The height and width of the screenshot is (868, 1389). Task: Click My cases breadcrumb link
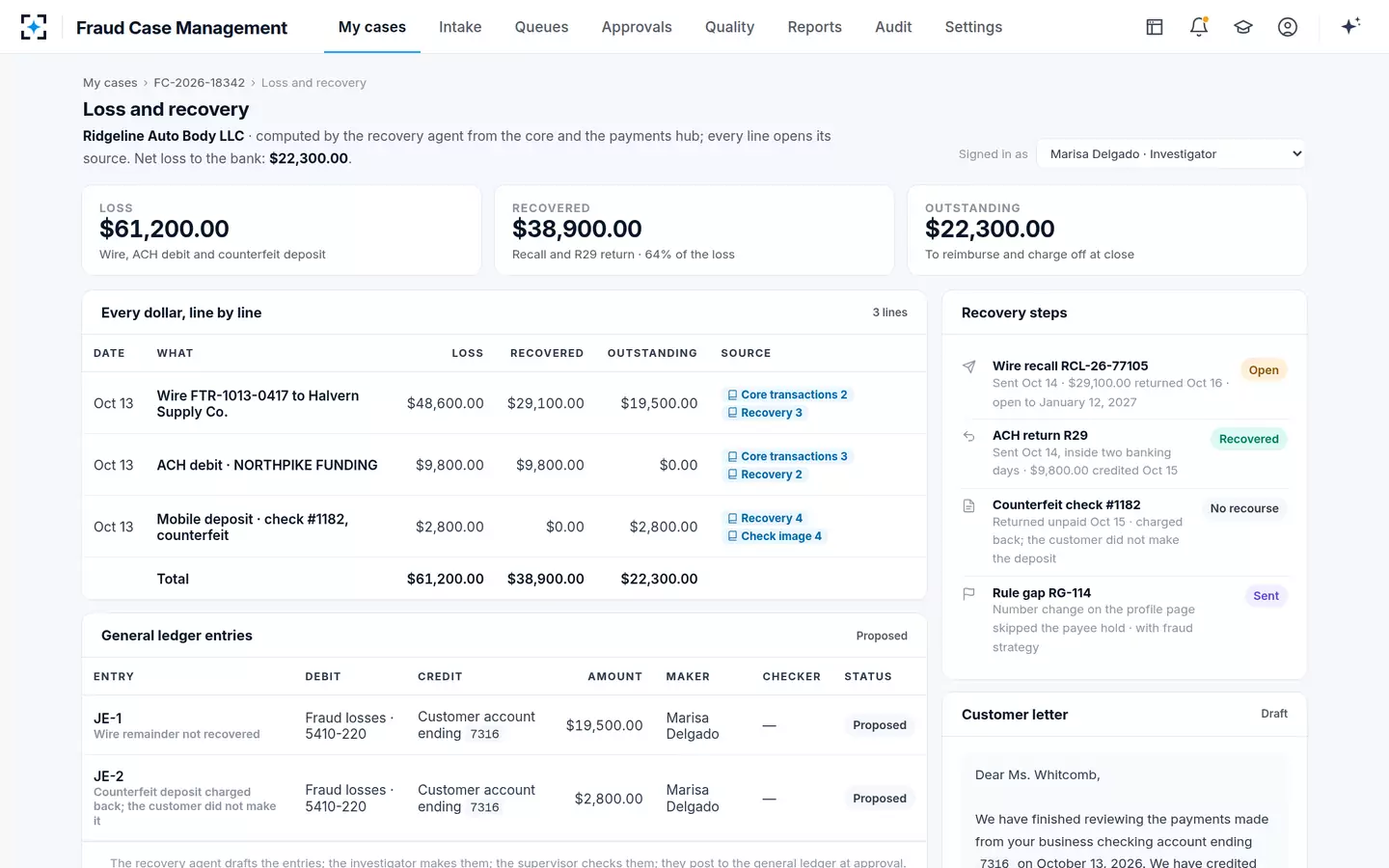(110, 83)
